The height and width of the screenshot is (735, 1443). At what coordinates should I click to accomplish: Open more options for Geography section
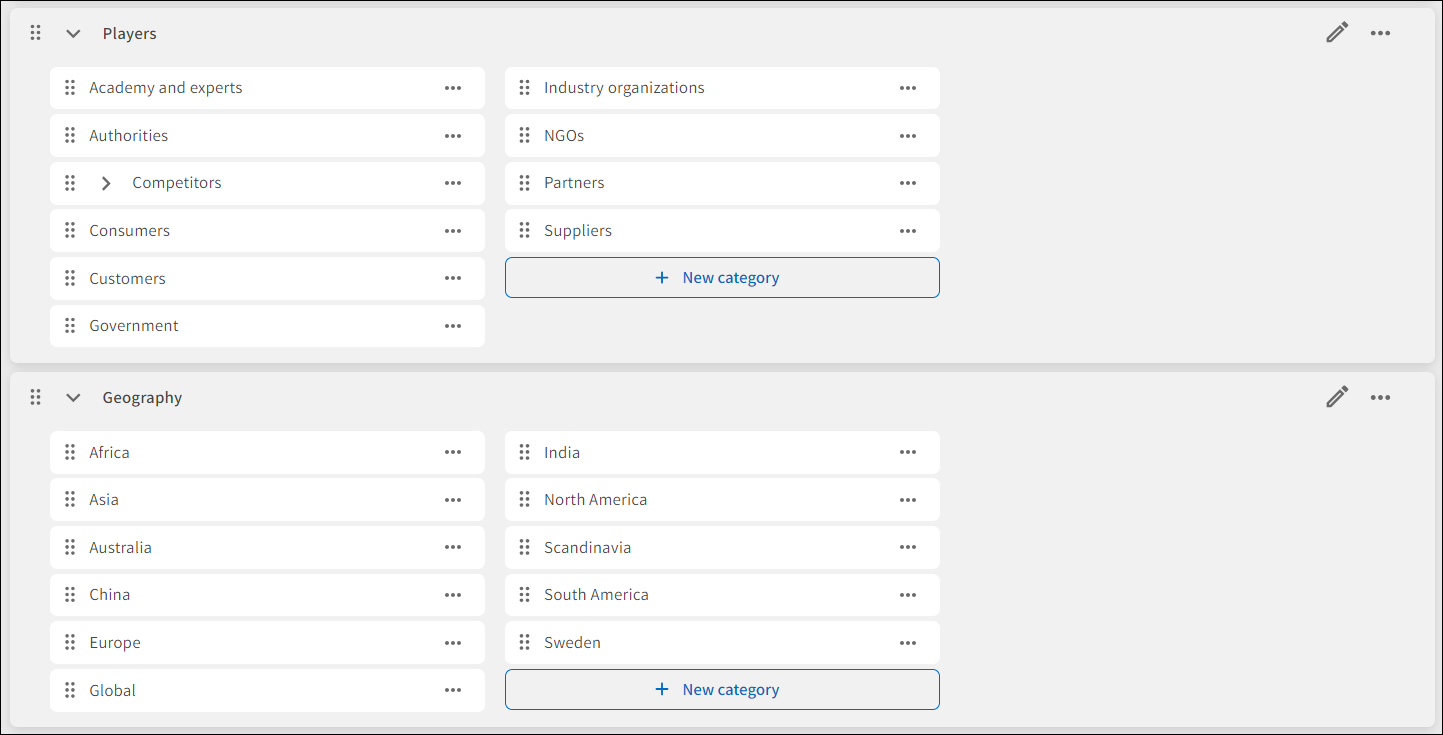1380,397
